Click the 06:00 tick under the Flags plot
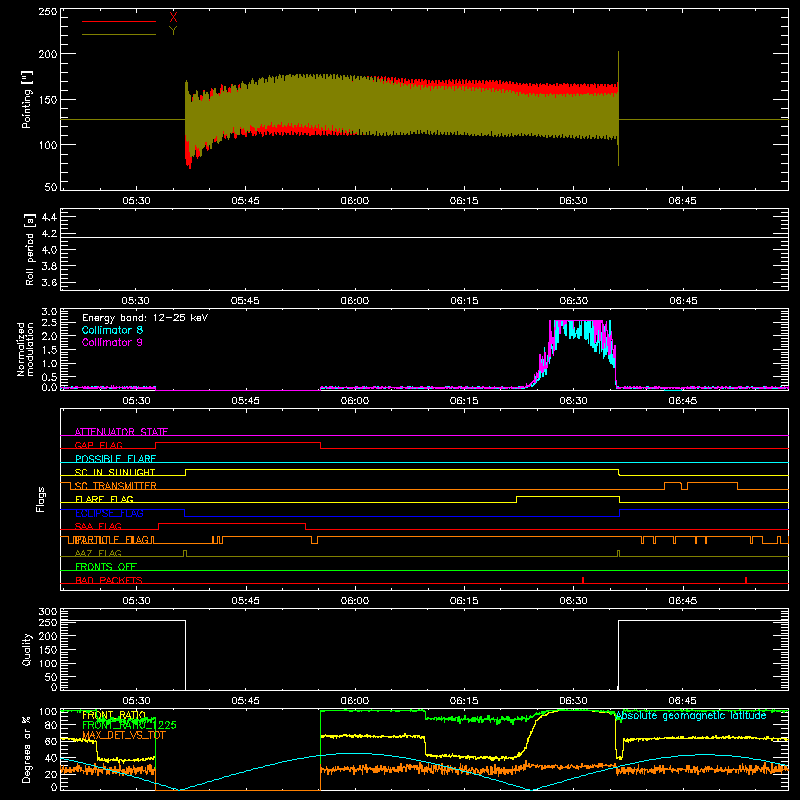 point(355,601)
